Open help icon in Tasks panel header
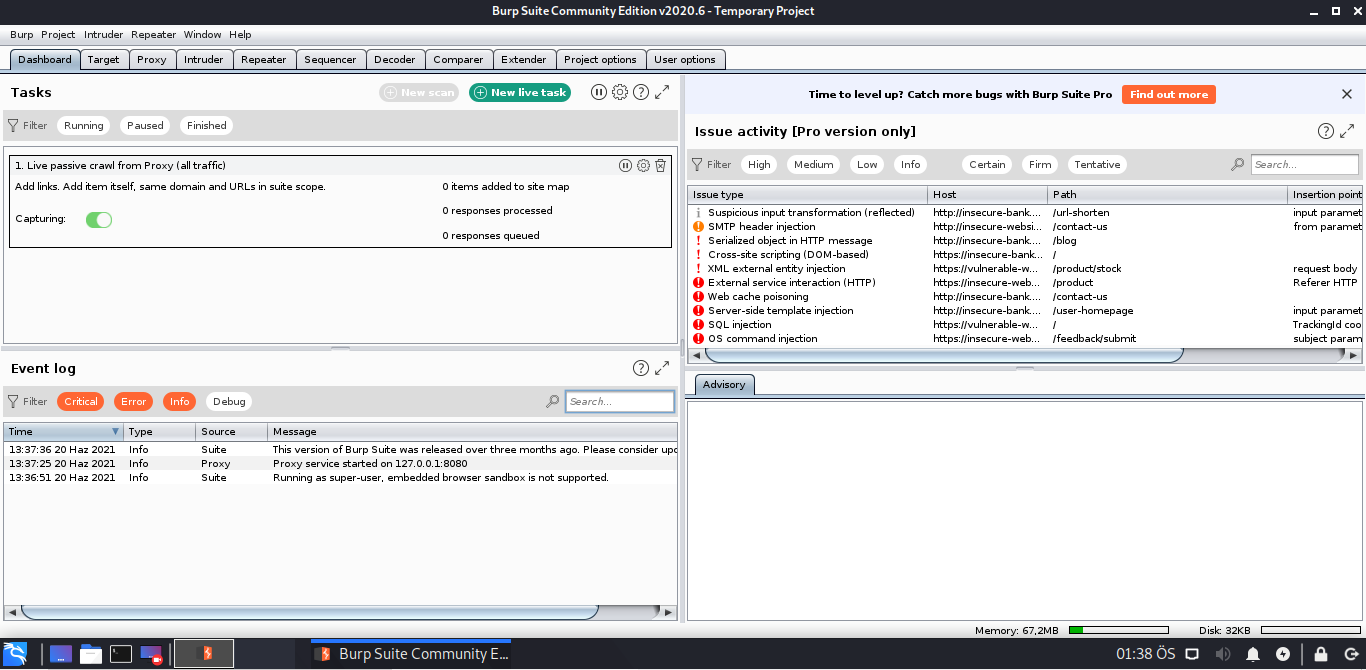Screen dimensions: 1366x670 [x=641, y=92]
